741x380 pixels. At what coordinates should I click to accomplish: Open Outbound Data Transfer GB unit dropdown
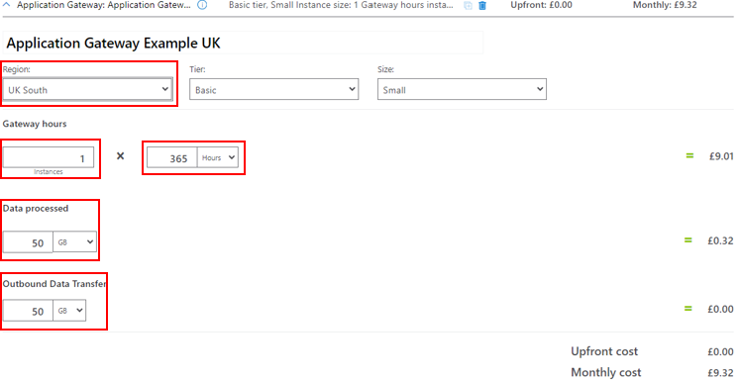pos(69,311)
